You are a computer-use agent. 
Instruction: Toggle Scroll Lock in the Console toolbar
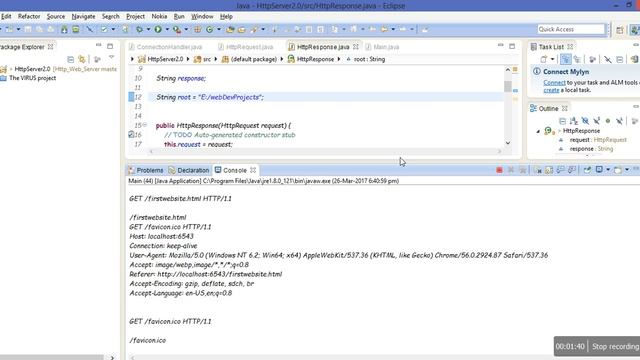pos(549,170)
